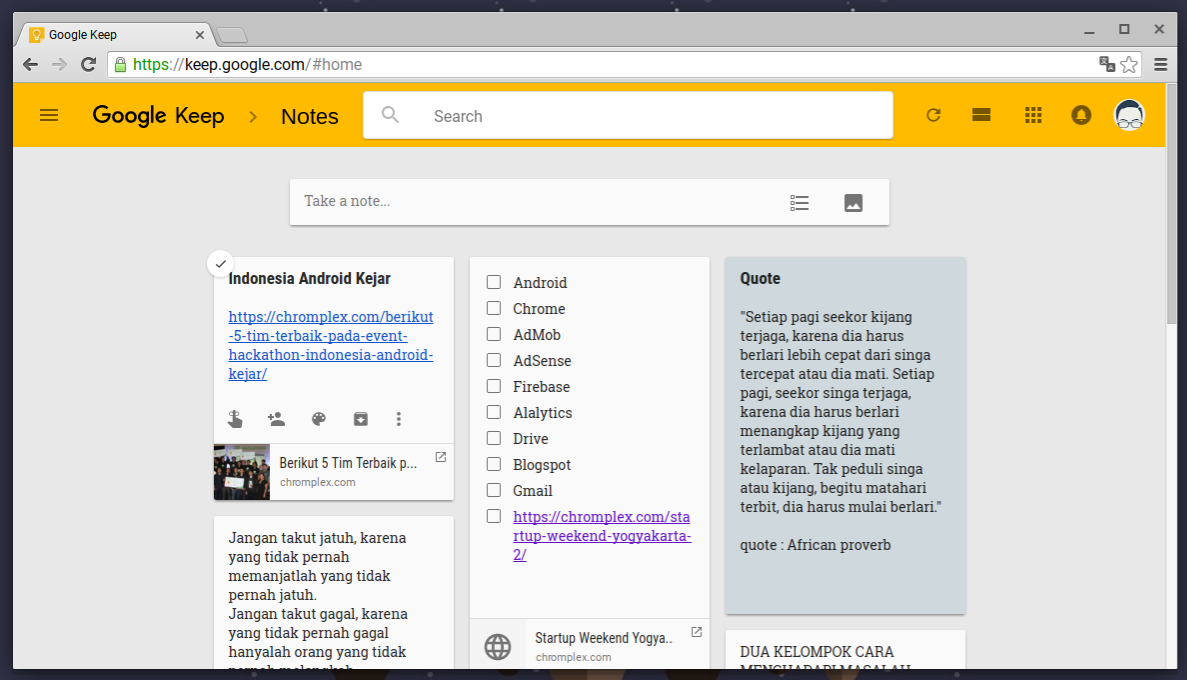Click the Indonesia Android Kejar title
Image resolution: width=1187 pixels, height=680 pixels.
tap(310, 278)
